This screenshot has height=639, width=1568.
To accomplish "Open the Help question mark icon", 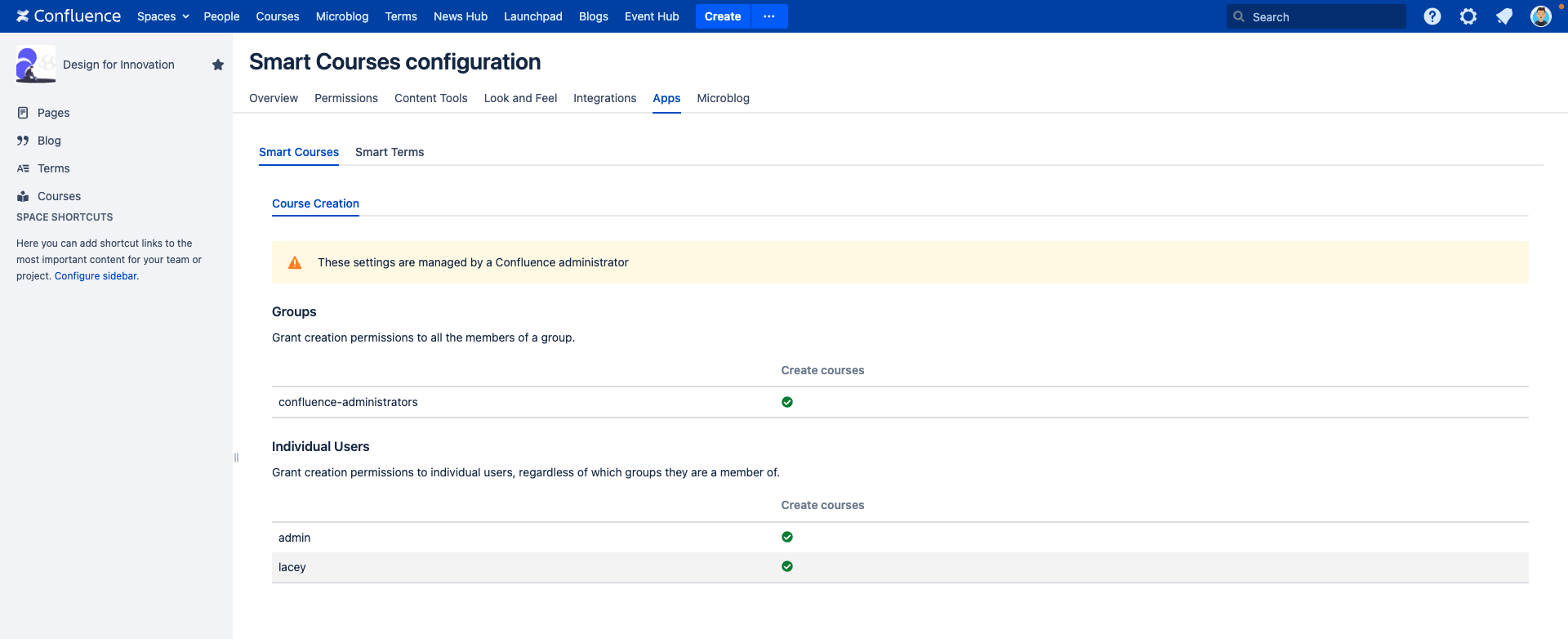I will point(1432,16).
